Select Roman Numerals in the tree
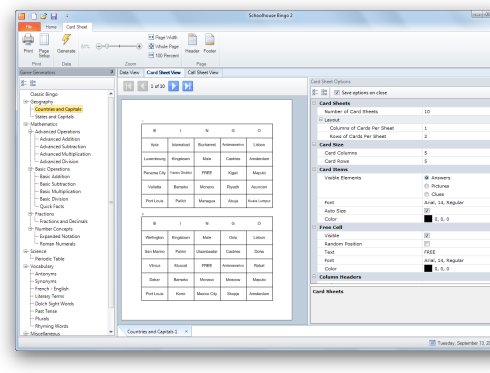Viewport: 490px width, 373px height. click(57, 244)
